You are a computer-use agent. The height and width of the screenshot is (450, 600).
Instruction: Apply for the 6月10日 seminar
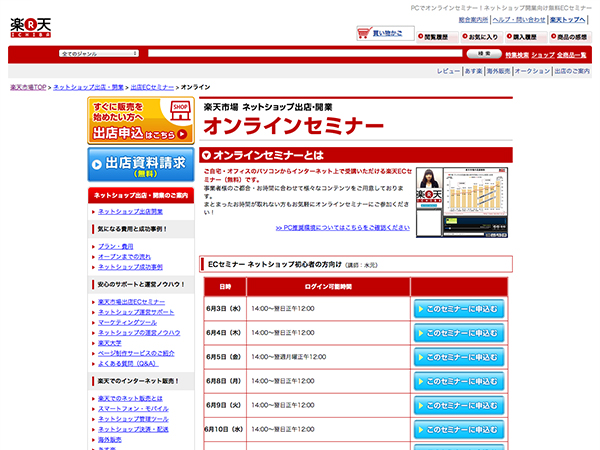tap(459, 430)
